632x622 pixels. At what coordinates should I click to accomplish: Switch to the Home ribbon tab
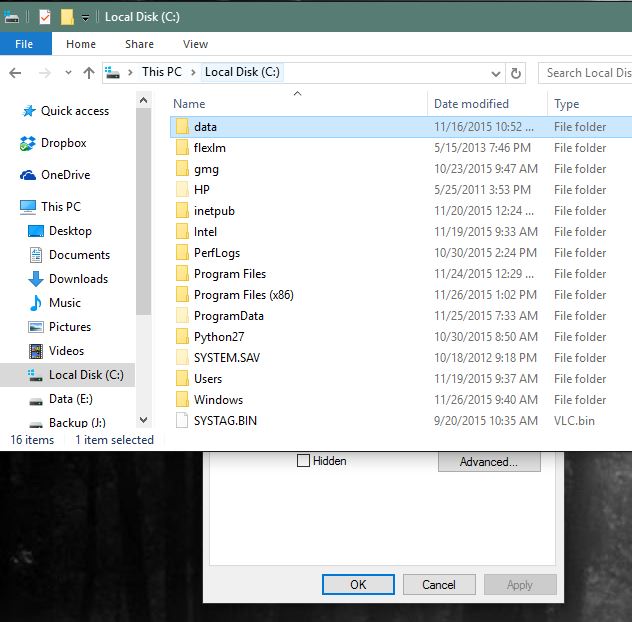[81, 44]
